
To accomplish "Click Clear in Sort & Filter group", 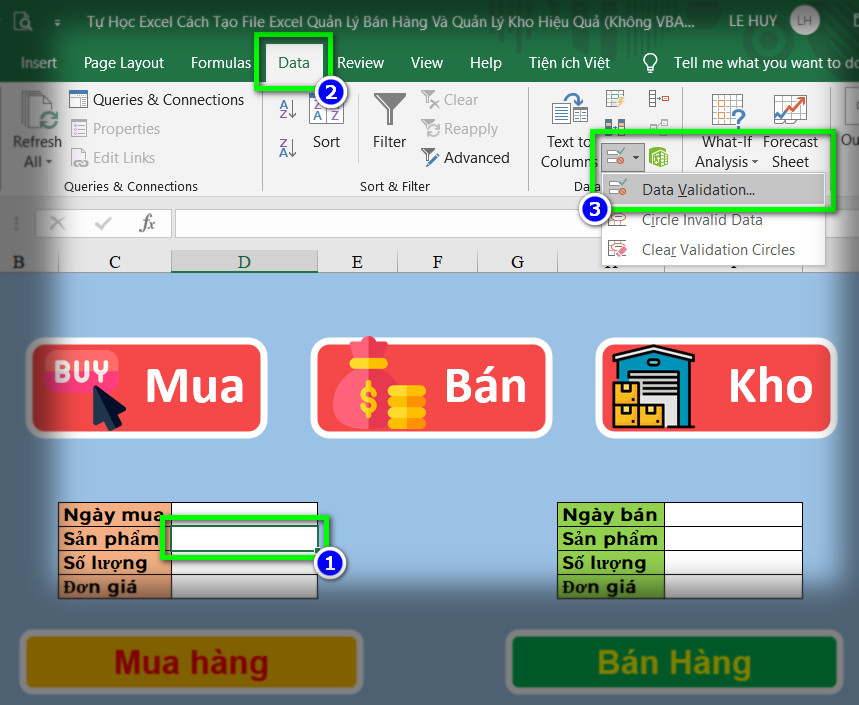I will [450, 100].
